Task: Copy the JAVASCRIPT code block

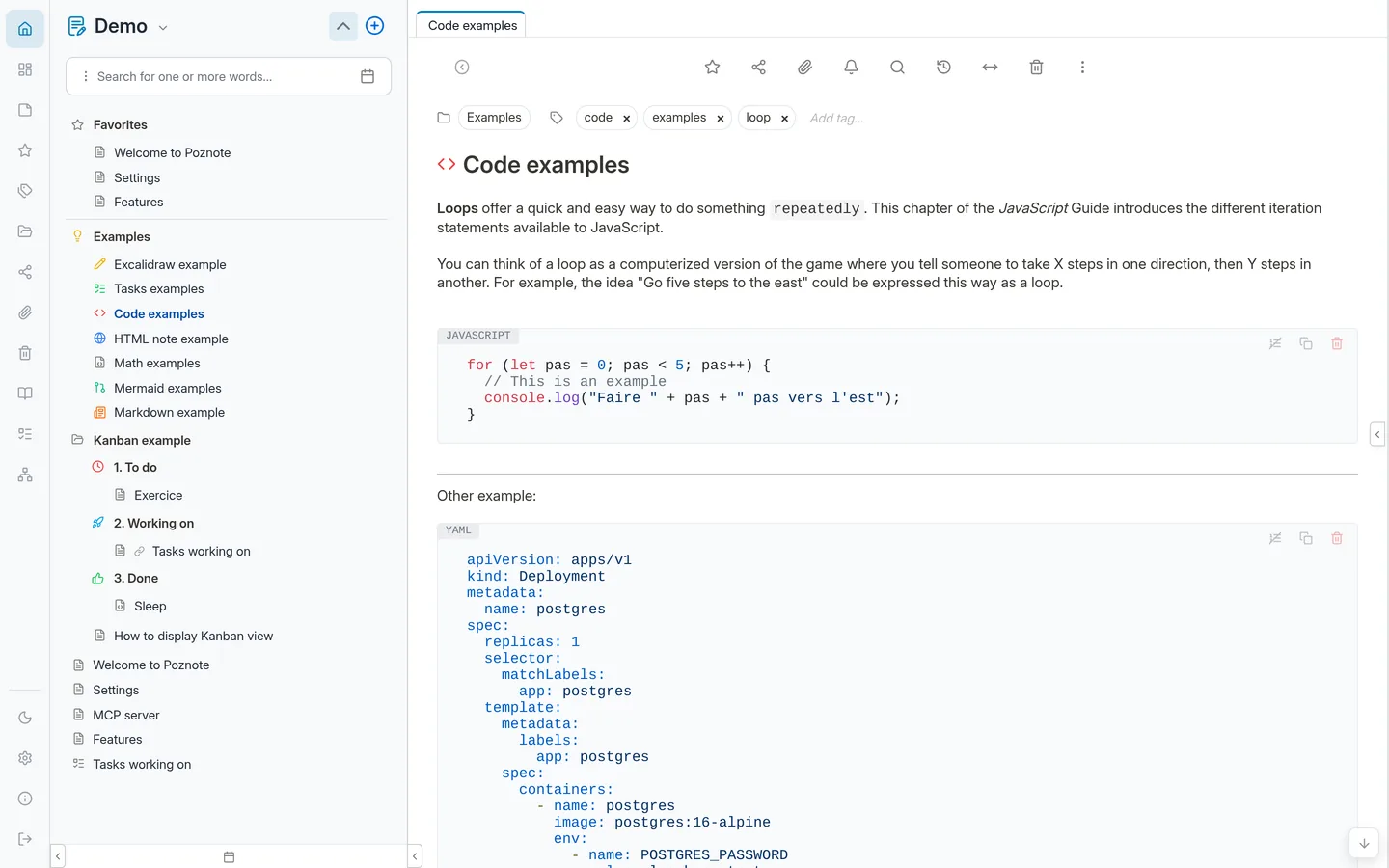Action: click(1306, 343)
